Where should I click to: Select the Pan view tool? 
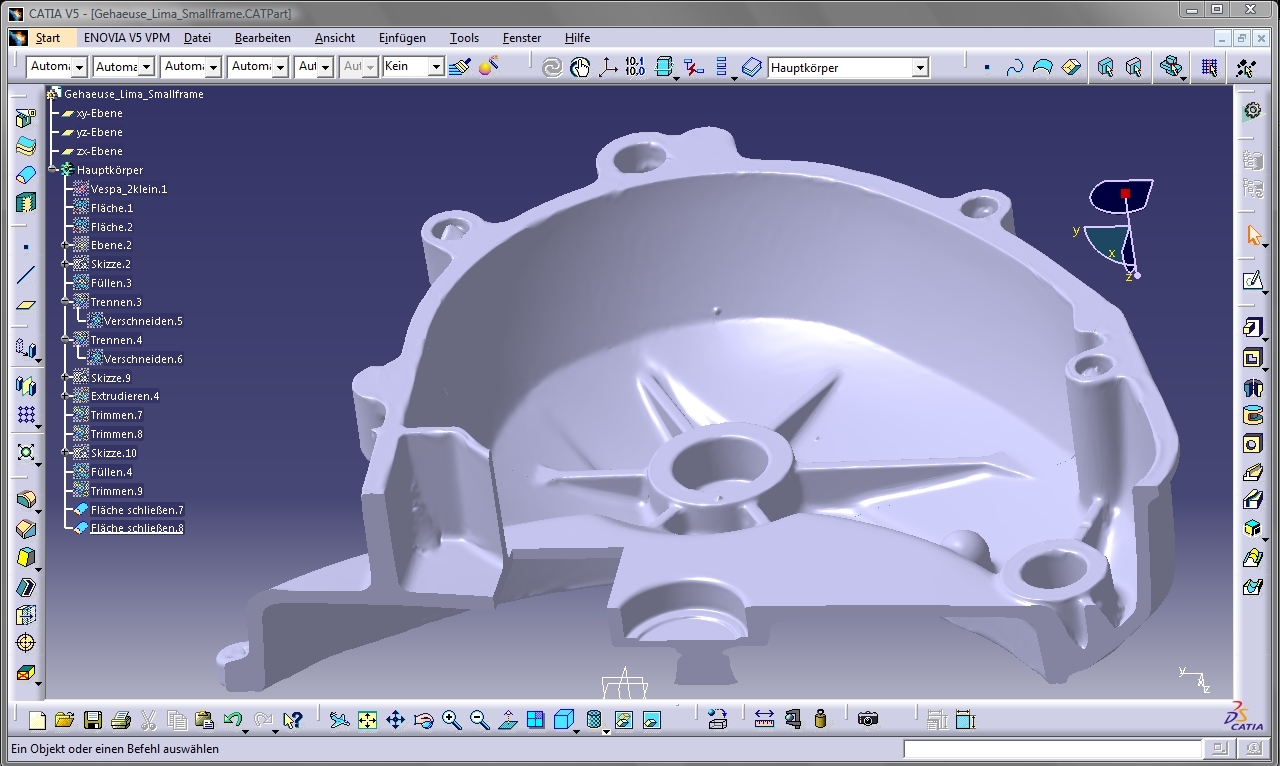click(x=395, y=720)
